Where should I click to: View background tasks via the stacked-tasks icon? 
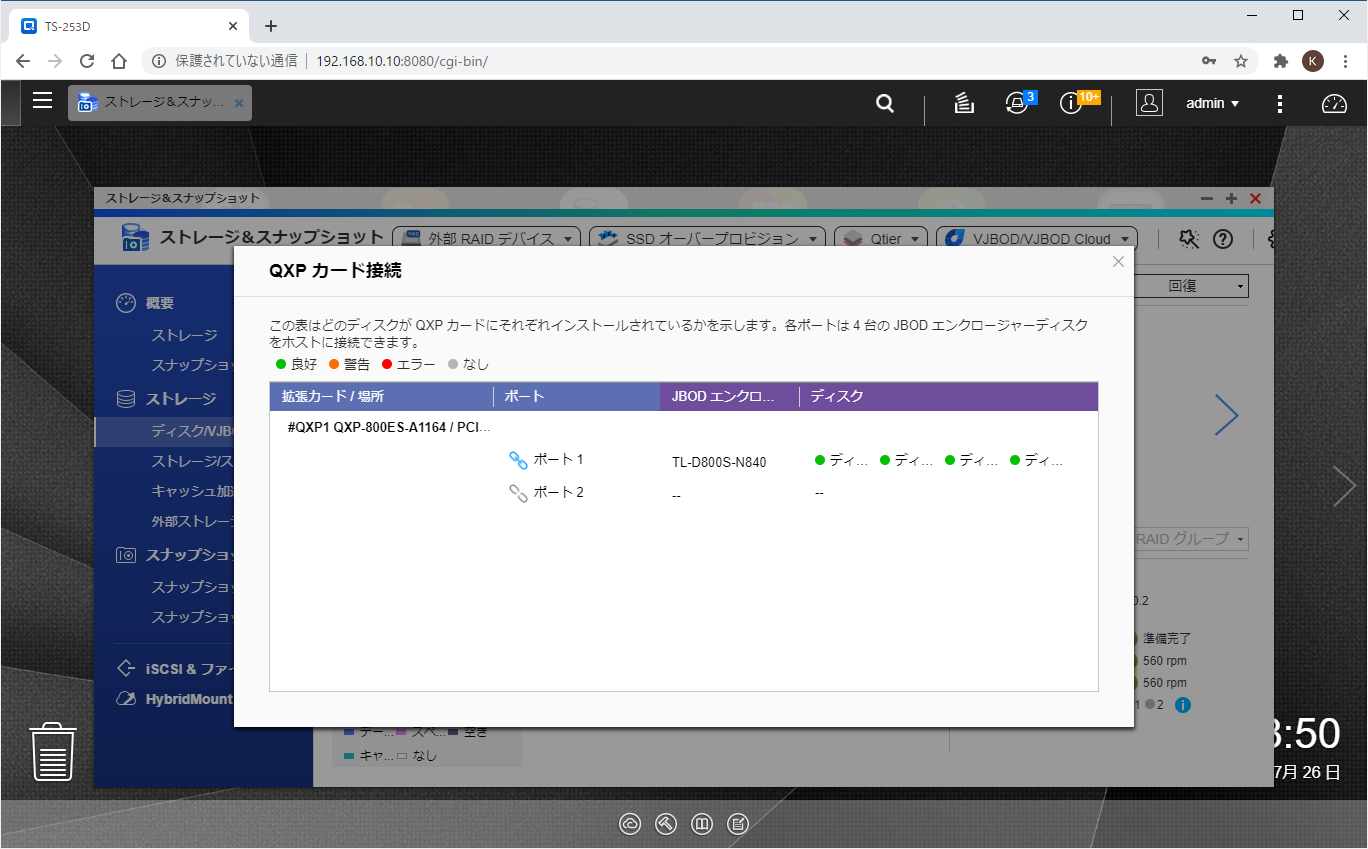[x=963, y=102]
